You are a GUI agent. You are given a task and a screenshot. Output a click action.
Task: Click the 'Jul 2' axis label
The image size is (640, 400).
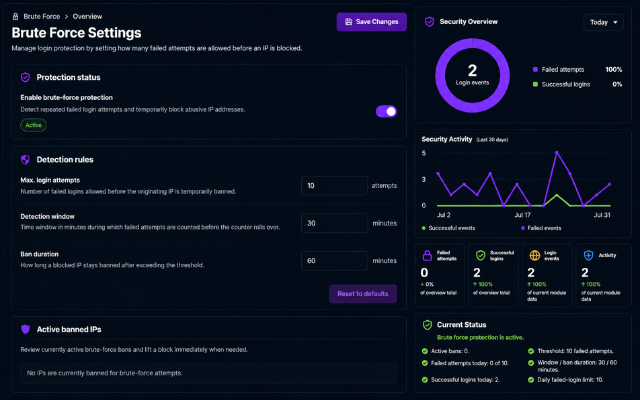444,215
